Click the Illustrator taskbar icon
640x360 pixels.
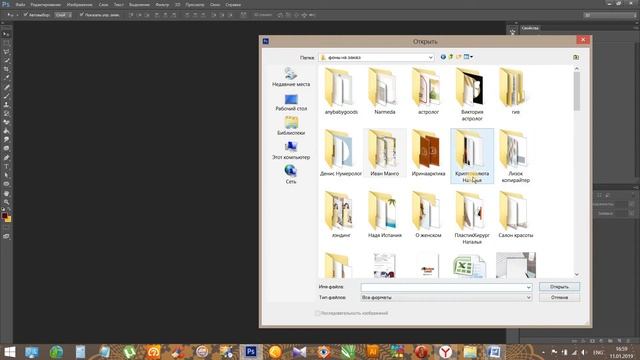pos(372,351)
